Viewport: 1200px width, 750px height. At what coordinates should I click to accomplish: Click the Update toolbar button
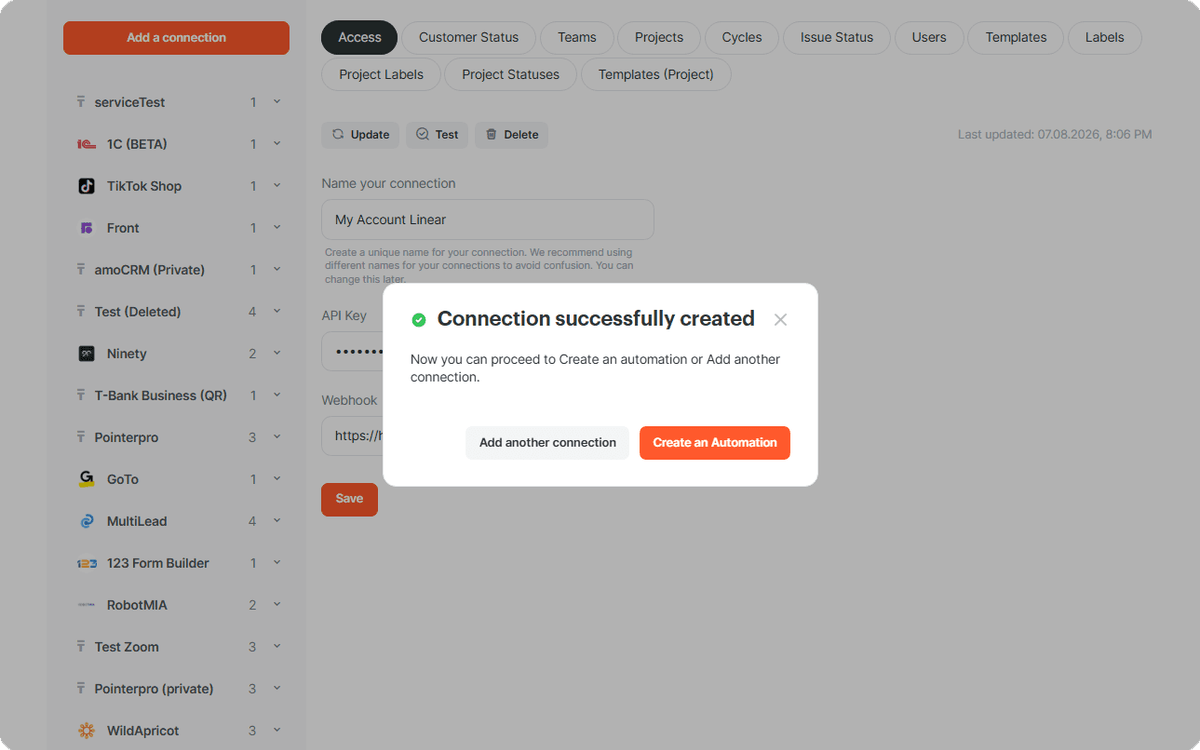click(360, 135)
